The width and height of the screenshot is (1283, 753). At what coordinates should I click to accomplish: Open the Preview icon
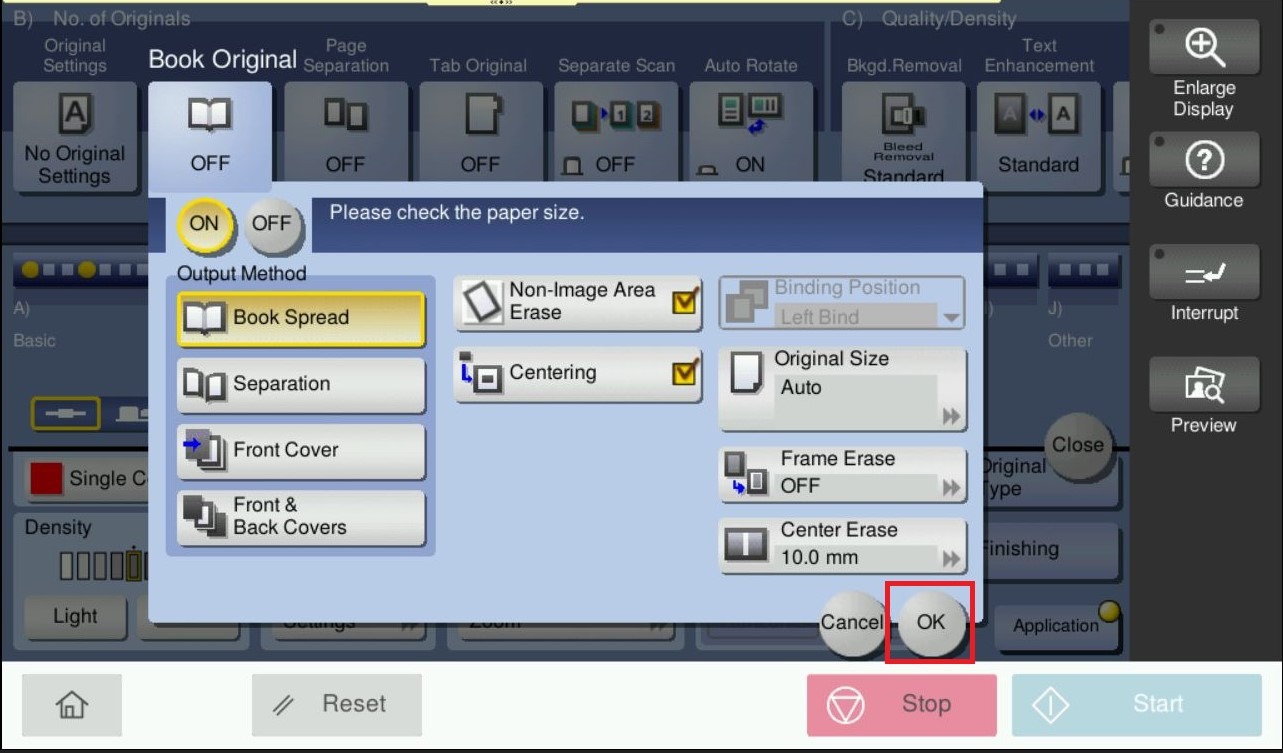pos(1203,385)
